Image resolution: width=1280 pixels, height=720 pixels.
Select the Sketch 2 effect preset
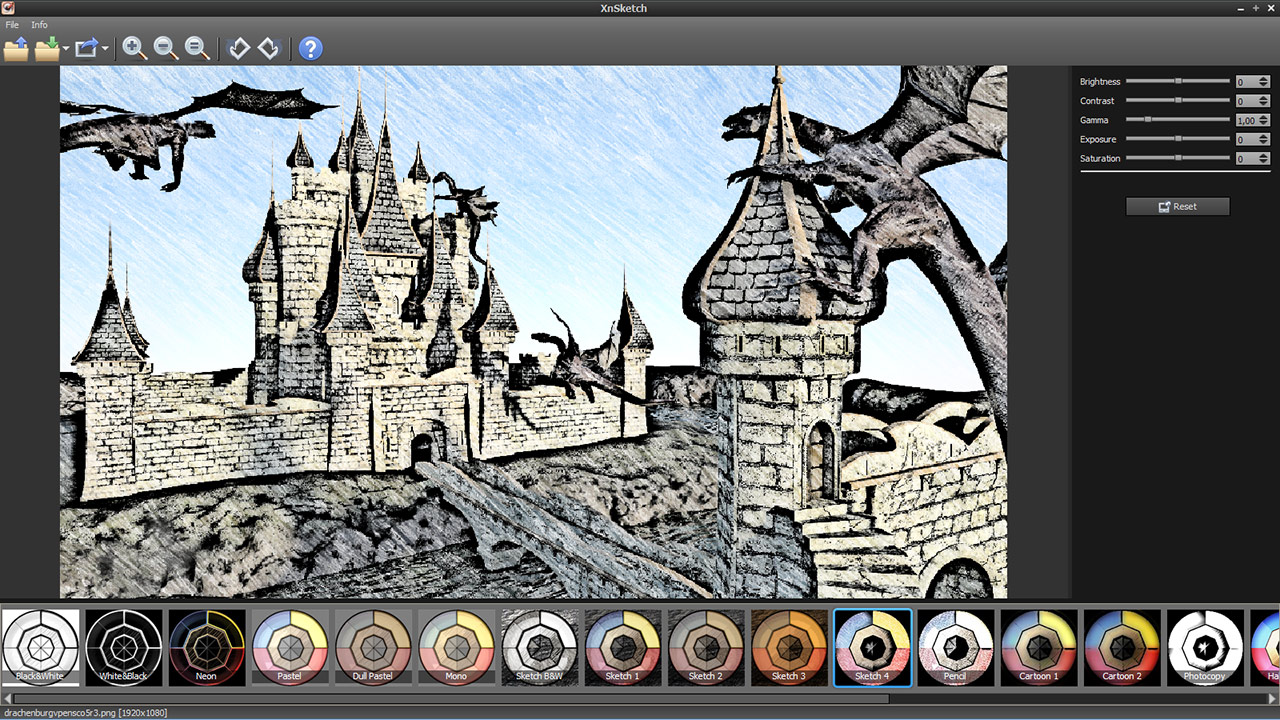(x=706, y=648)
